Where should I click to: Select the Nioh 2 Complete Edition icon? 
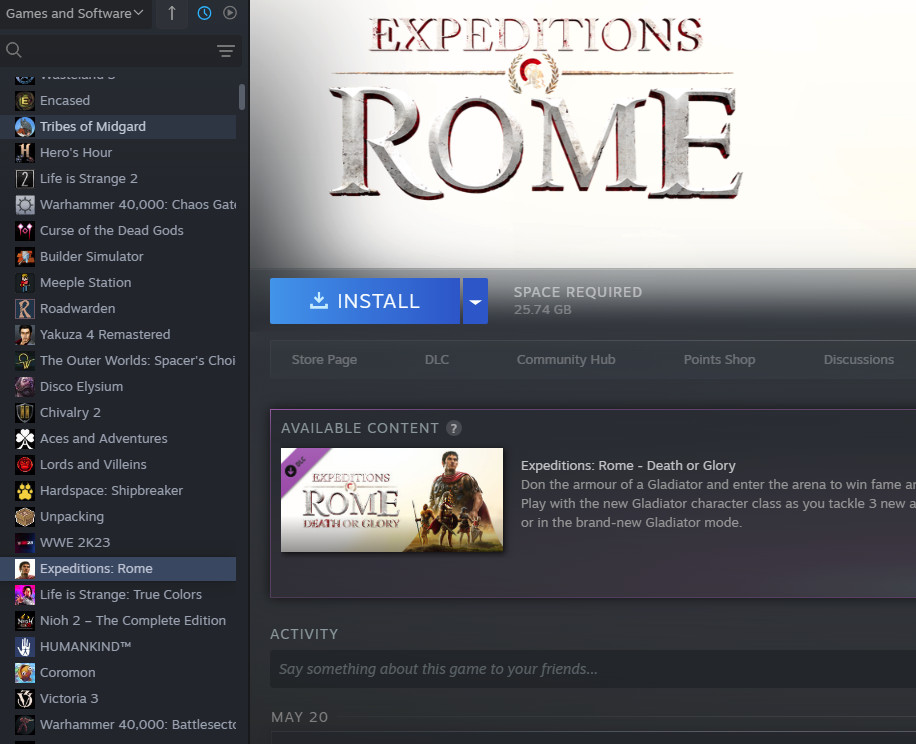(x=25, y=620)
